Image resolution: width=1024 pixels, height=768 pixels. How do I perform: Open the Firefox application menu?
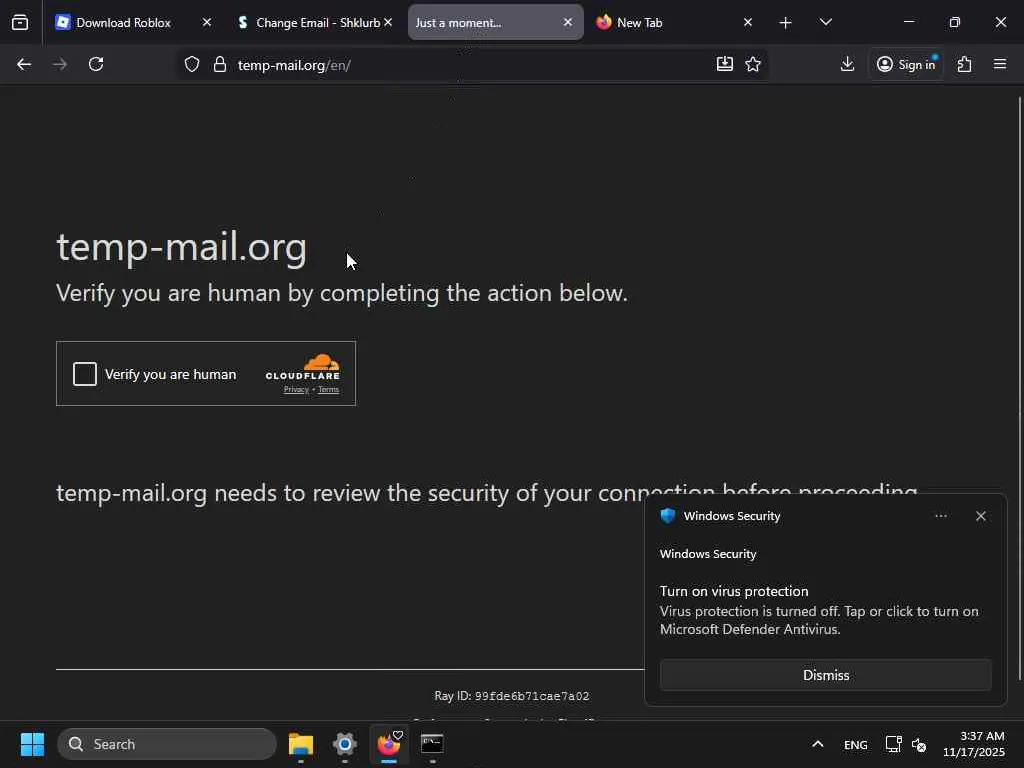pos(1000,64)
